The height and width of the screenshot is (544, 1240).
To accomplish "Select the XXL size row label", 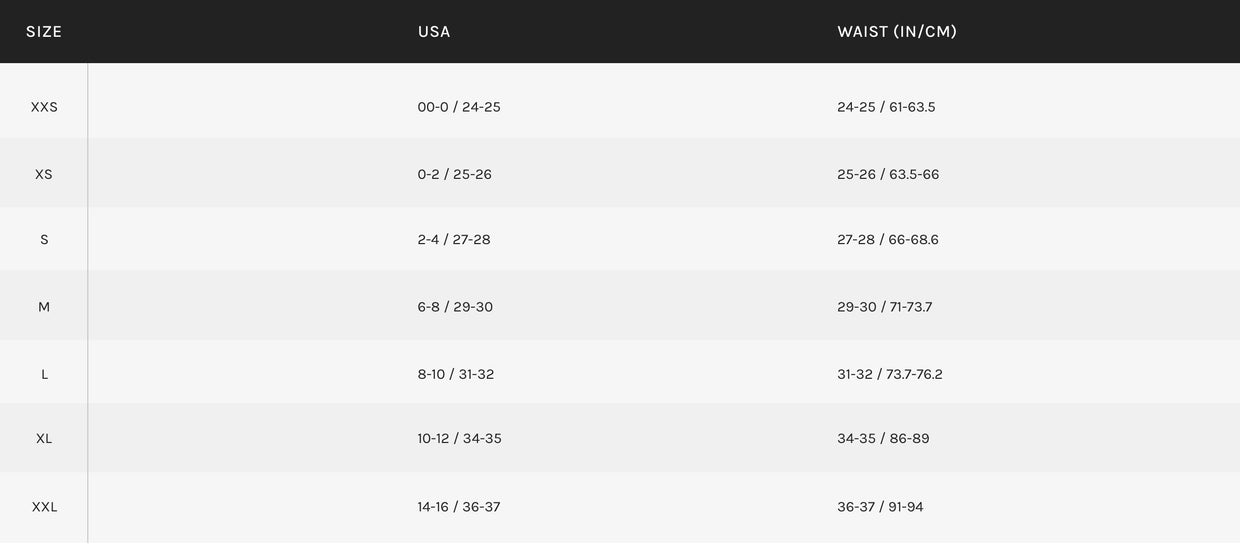I will pos(44,507).
